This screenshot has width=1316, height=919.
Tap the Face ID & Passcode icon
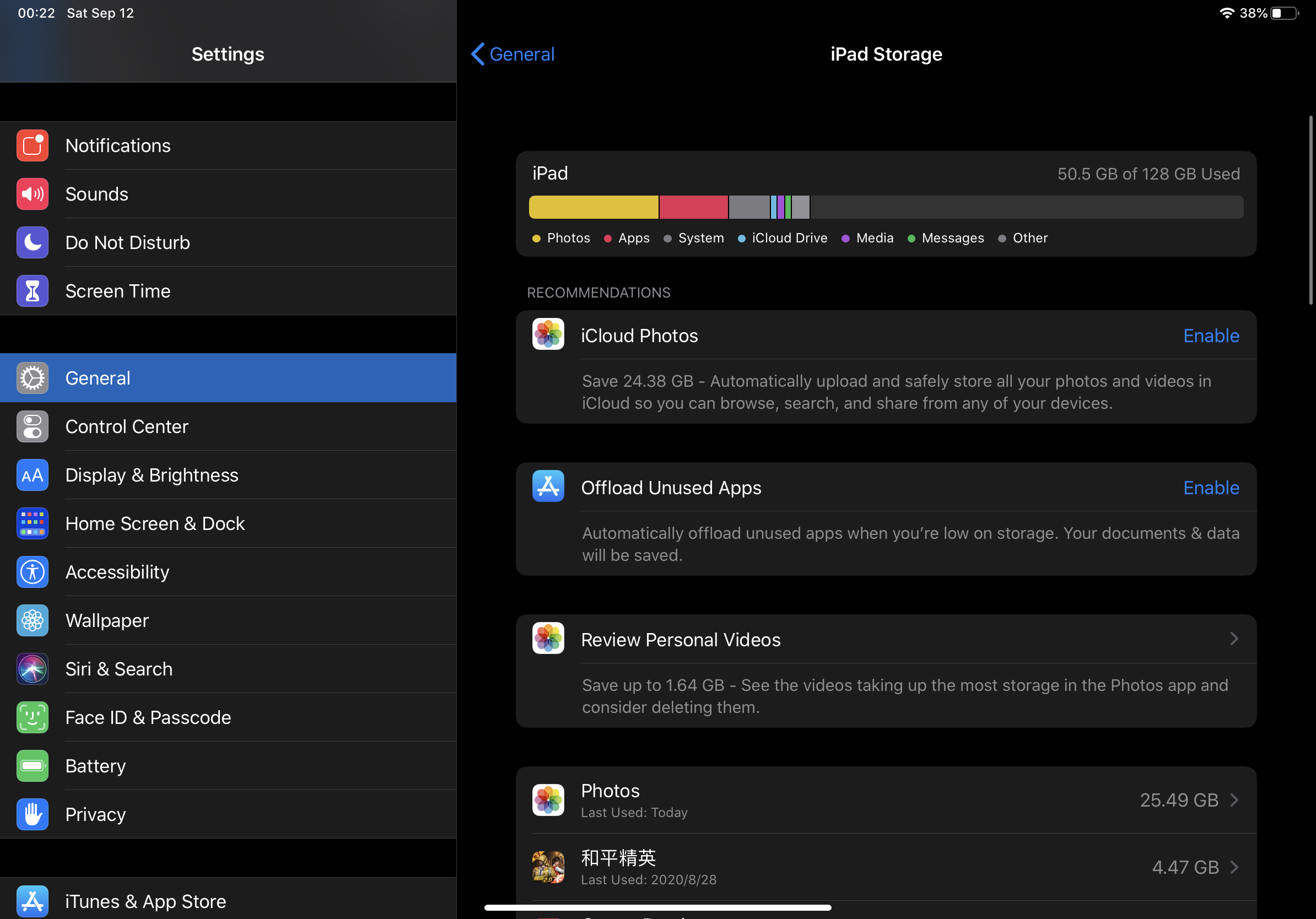tap(32, 717)
